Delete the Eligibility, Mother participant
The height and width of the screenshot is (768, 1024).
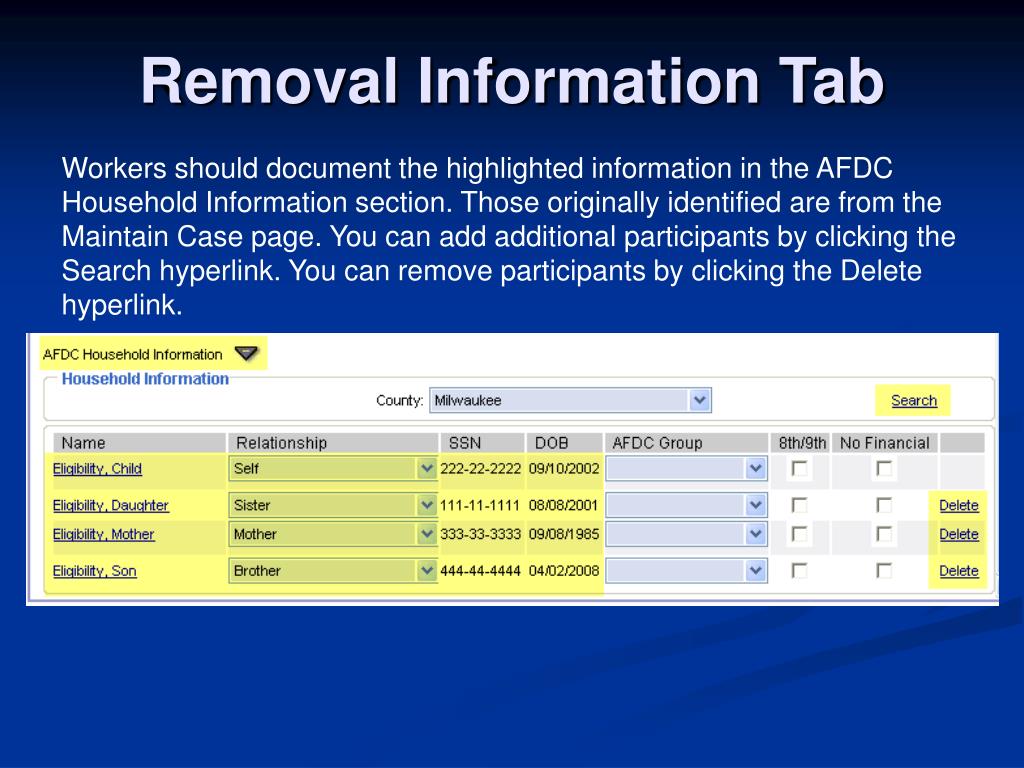[x=959, y=534]
